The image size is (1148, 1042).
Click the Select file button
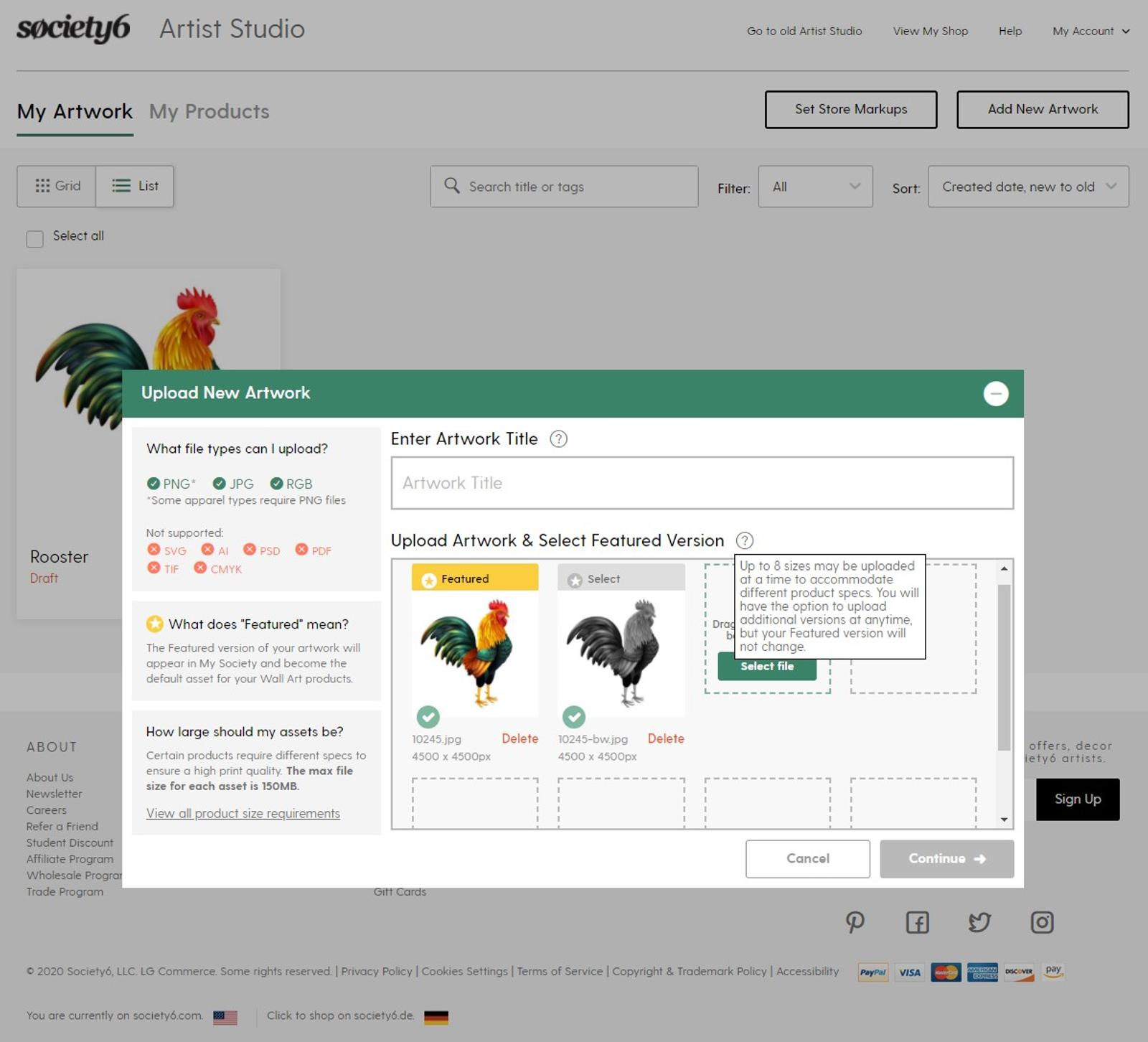767,667
